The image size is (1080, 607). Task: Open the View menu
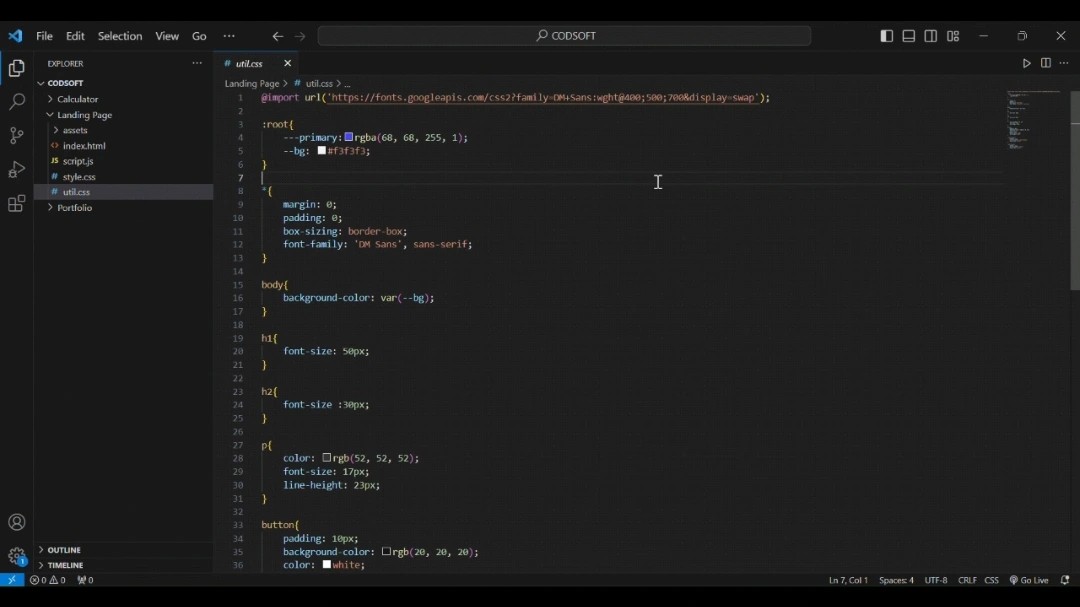pyautogui.click(x=167, y=36)
